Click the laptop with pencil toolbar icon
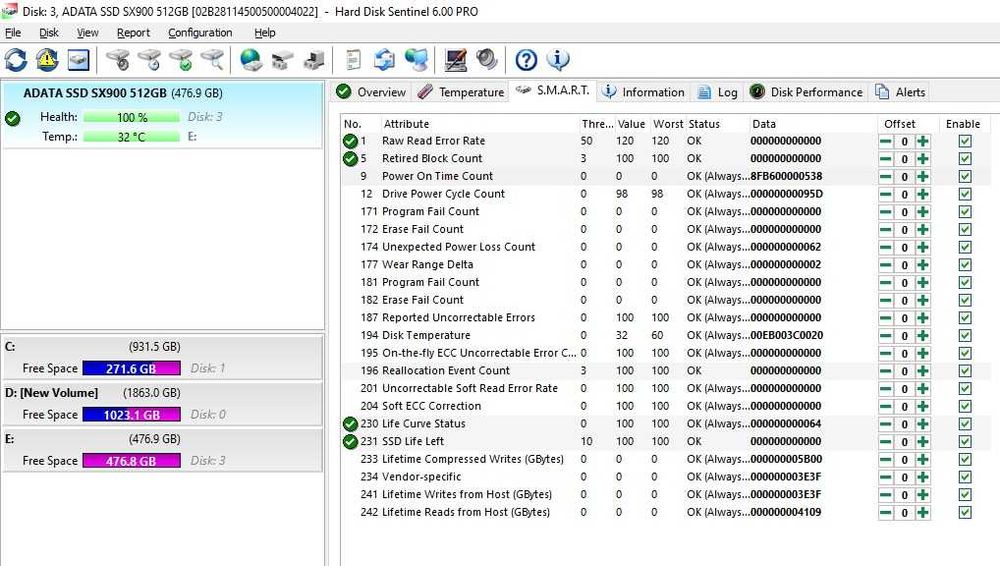Screen dimensions: 1000x566 click(x=455, y=60)
